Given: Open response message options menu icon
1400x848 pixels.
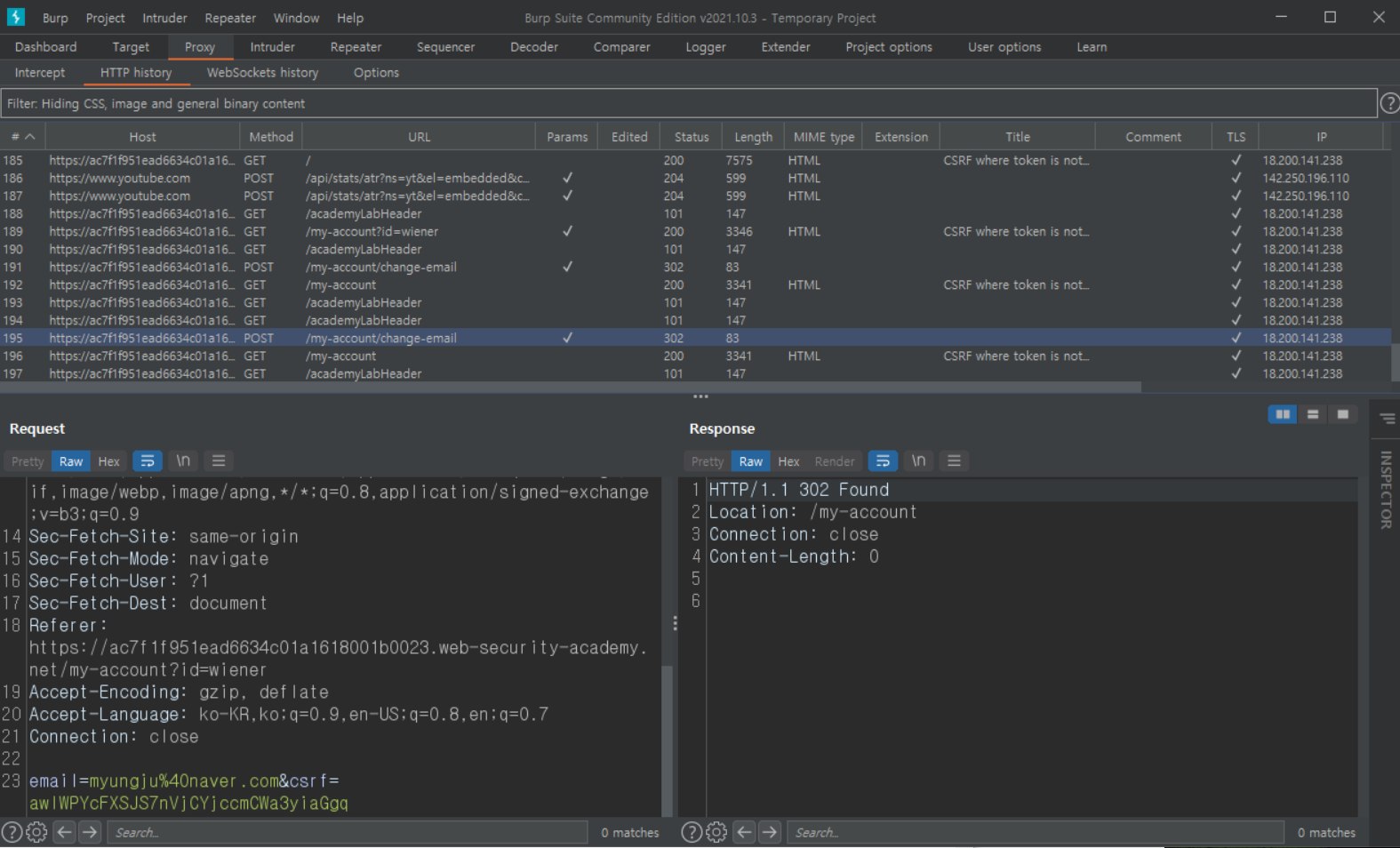Looking at the screenshot, I should 954,461.
